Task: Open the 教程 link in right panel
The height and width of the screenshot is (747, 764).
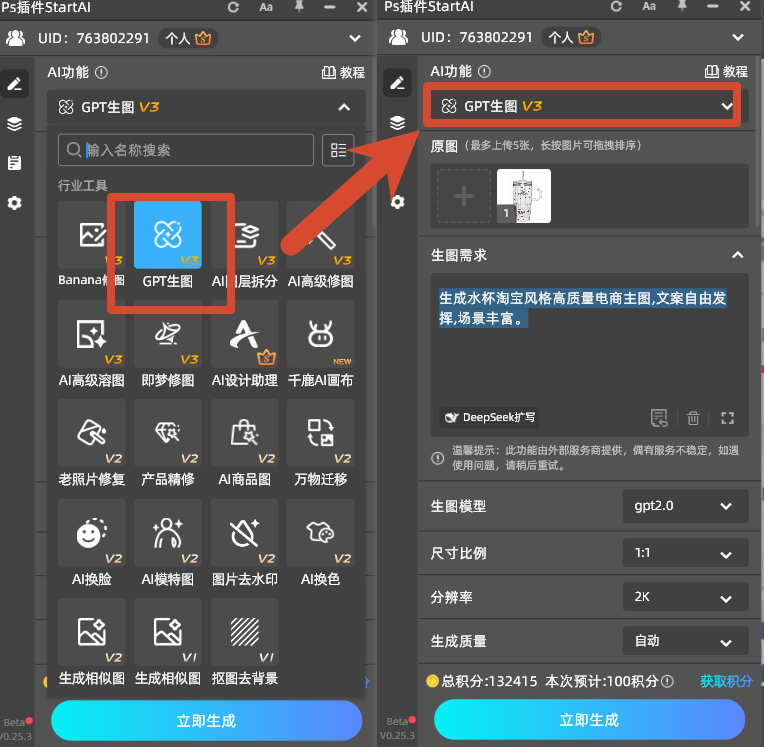Action: pyautogui.click(x=726, y=72)
